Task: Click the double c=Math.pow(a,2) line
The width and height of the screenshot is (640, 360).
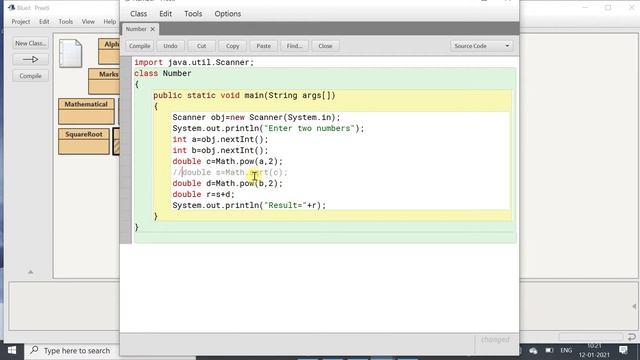Action: click(x=227, y=162)
